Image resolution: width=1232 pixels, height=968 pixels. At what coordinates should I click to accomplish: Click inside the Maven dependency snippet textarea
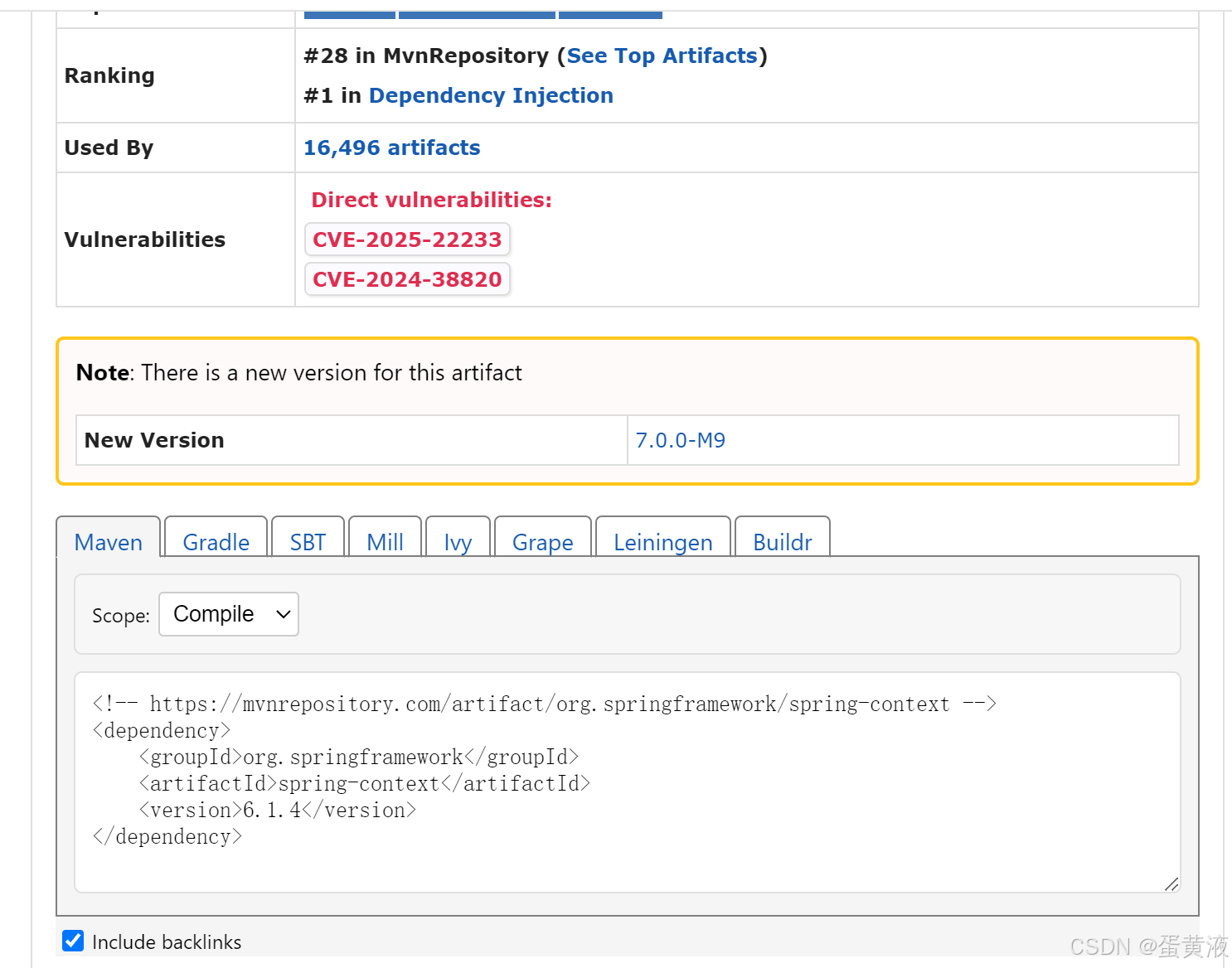[x=628, y=782]
